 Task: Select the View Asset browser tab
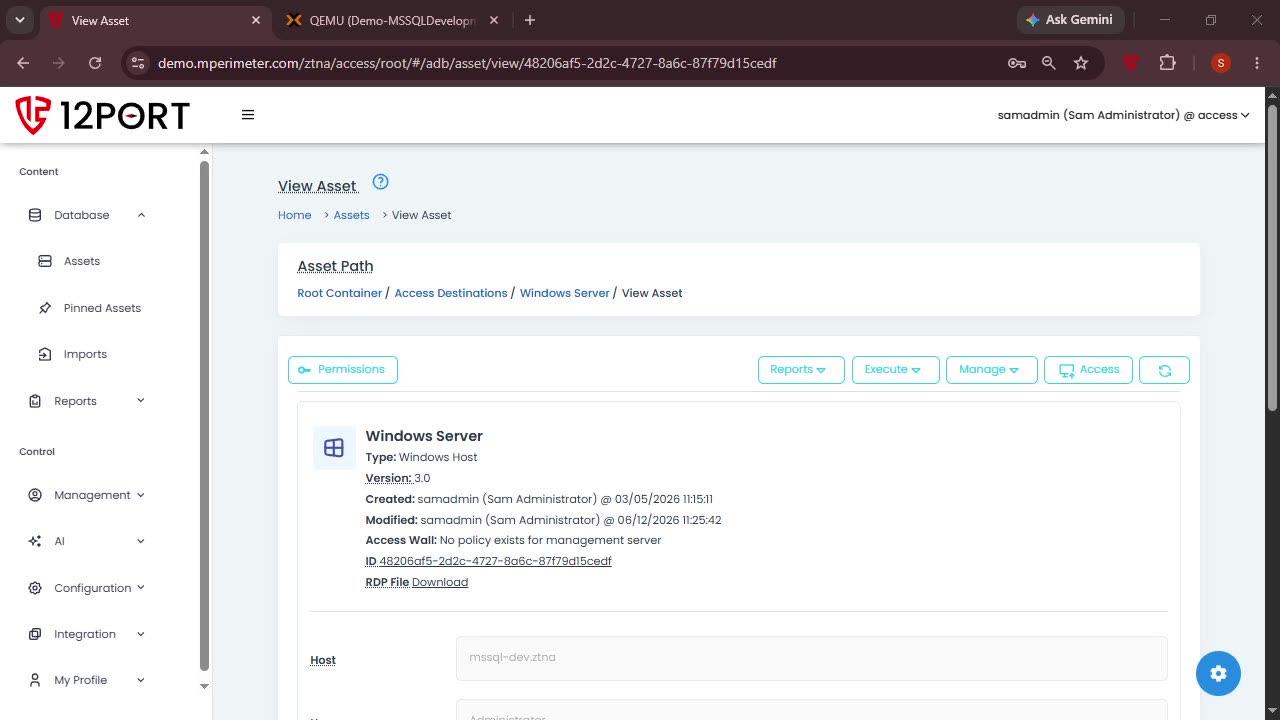155,20
